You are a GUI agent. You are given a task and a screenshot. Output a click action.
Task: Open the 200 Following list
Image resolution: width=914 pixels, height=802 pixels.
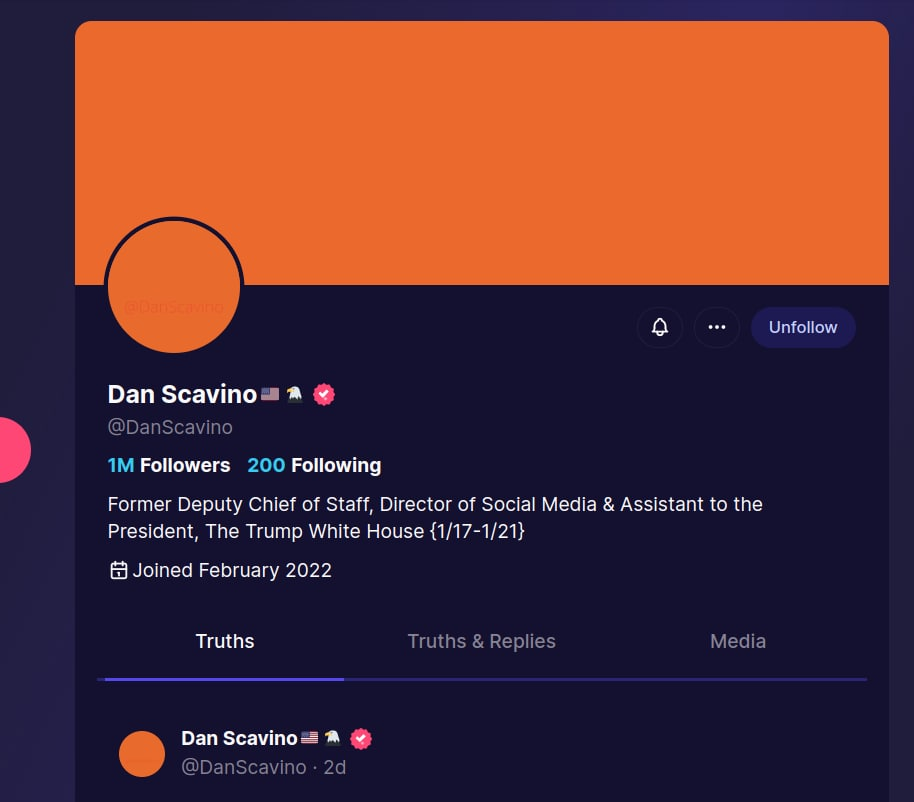coord(314,465)
